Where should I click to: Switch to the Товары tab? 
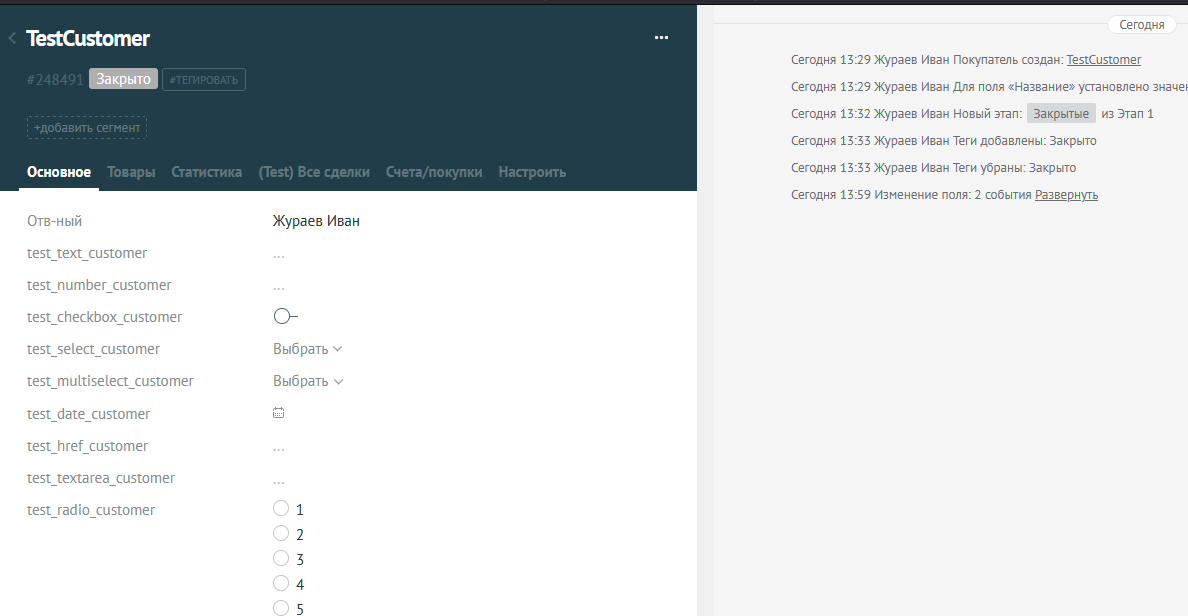point(131,172)
